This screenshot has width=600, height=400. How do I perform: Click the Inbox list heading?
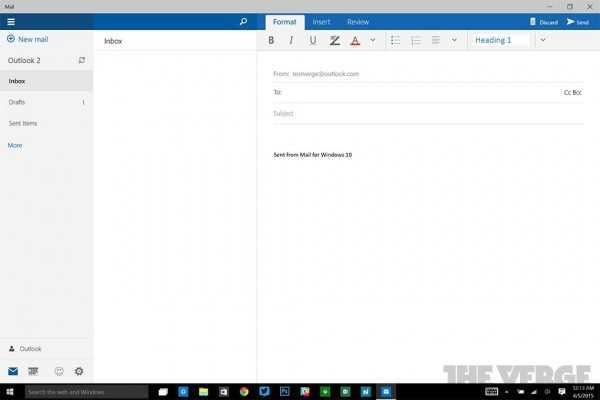[x=113, y=41]
